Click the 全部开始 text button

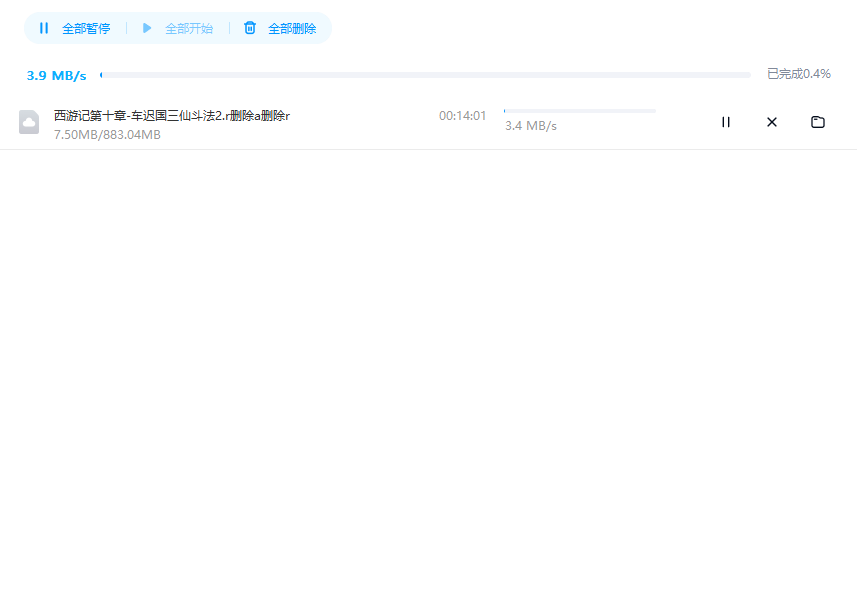tap(189, 29)
